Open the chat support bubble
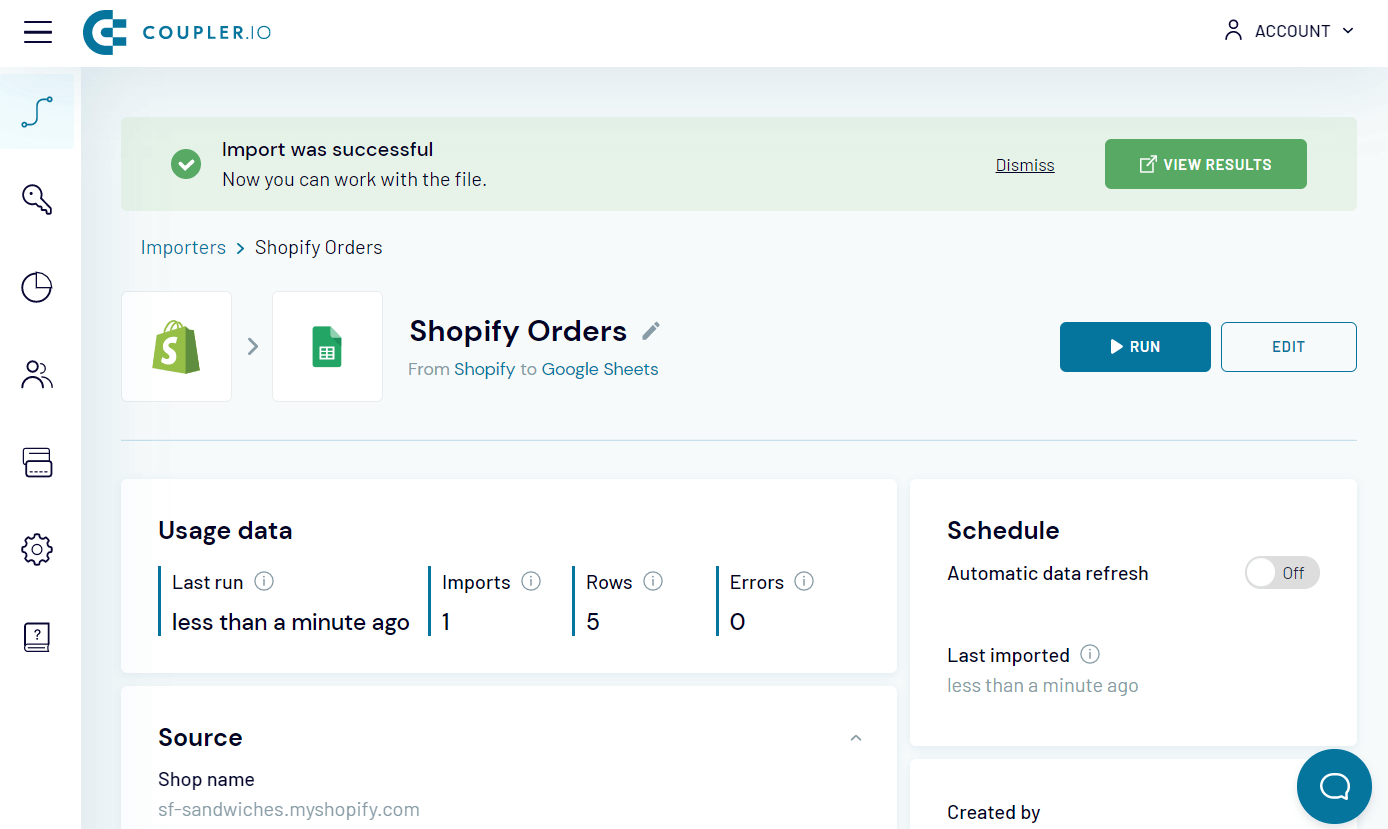 [x=1334, y=786]
